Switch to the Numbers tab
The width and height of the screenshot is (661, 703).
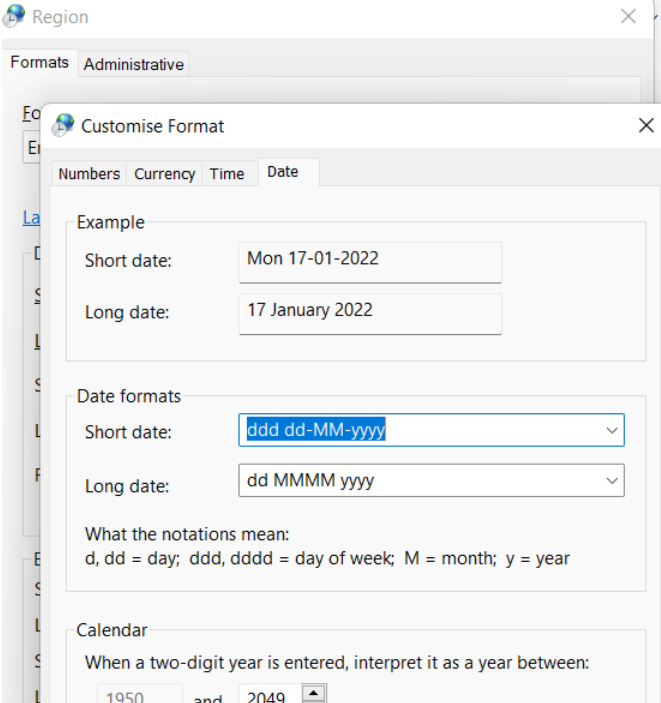pyautogui.click(x=89, y=174)
